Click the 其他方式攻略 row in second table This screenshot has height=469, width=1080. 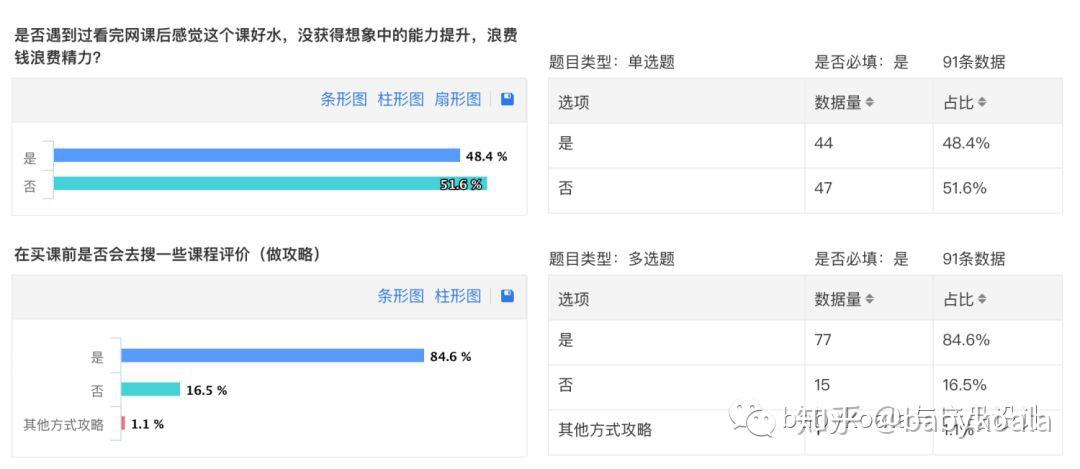[x=605, y=430]
